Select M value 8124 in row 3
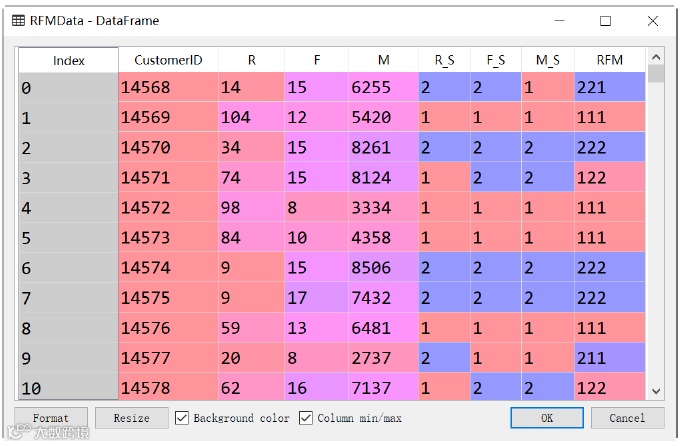Screen dimensions: 680x446 coord(383,177)
